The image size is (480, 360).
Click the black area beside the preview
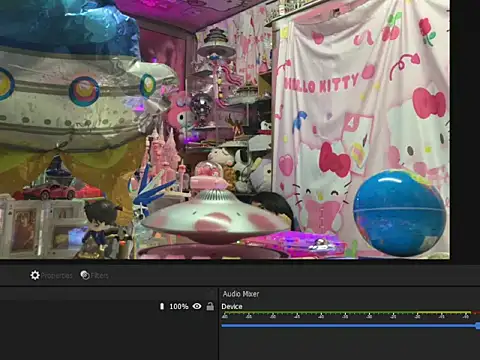pos(465,130)
